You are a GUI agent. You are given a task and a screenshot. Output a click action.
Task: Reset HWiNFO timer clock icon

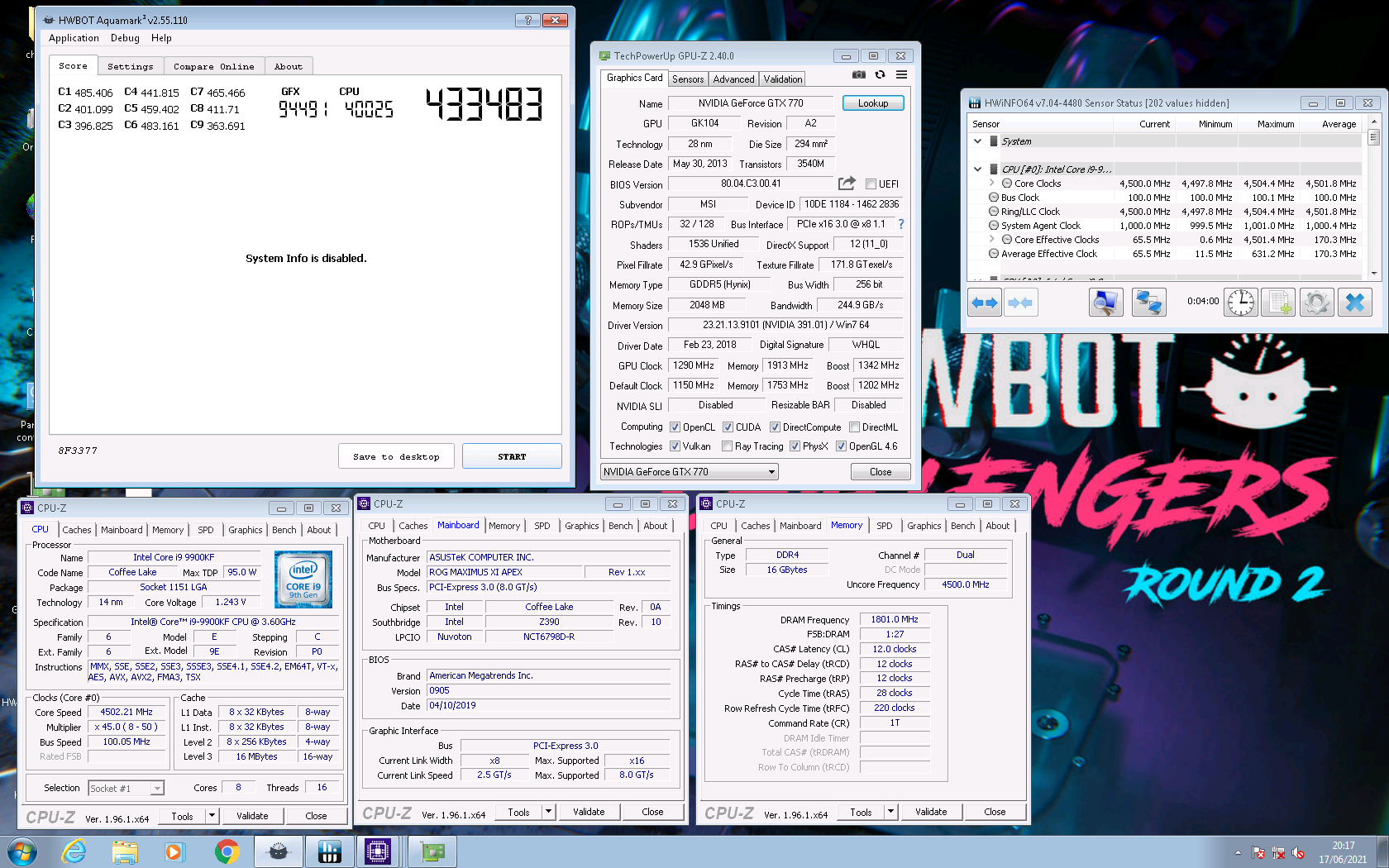click(x=1240, y=303)
